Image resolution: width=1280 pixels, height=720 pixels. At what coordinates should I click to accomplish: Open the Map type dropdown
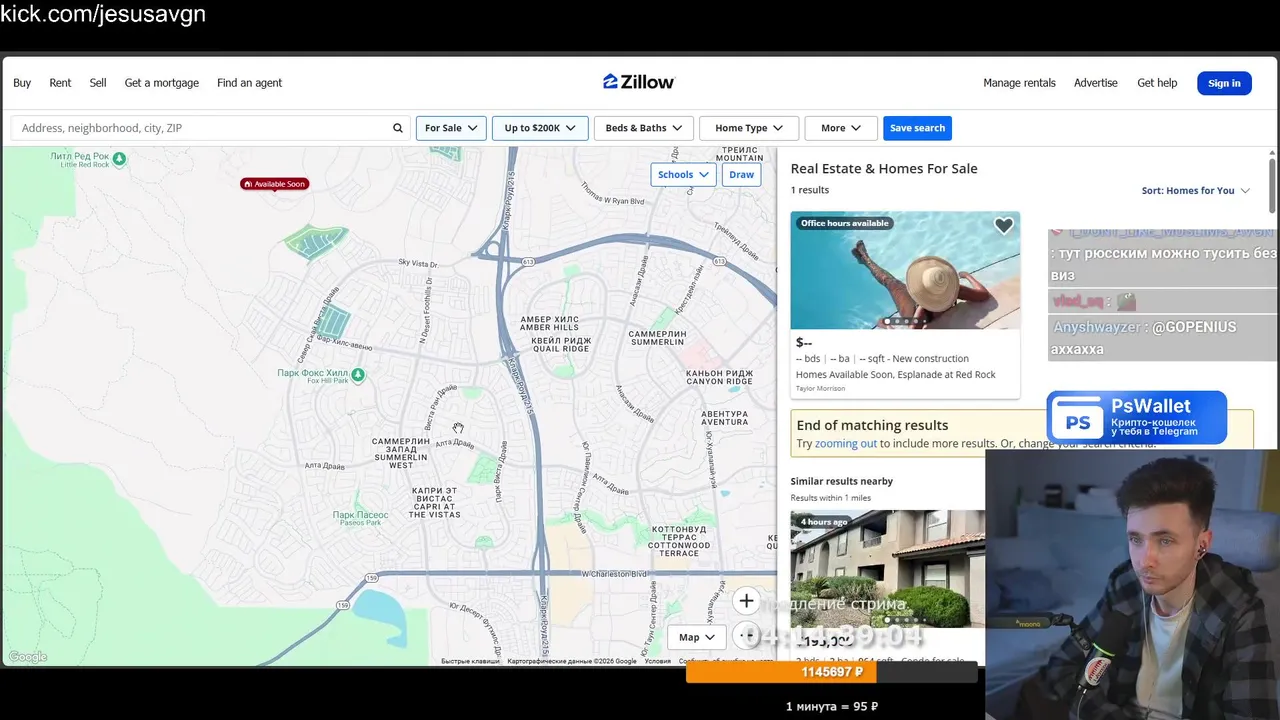tap(697, 637)
